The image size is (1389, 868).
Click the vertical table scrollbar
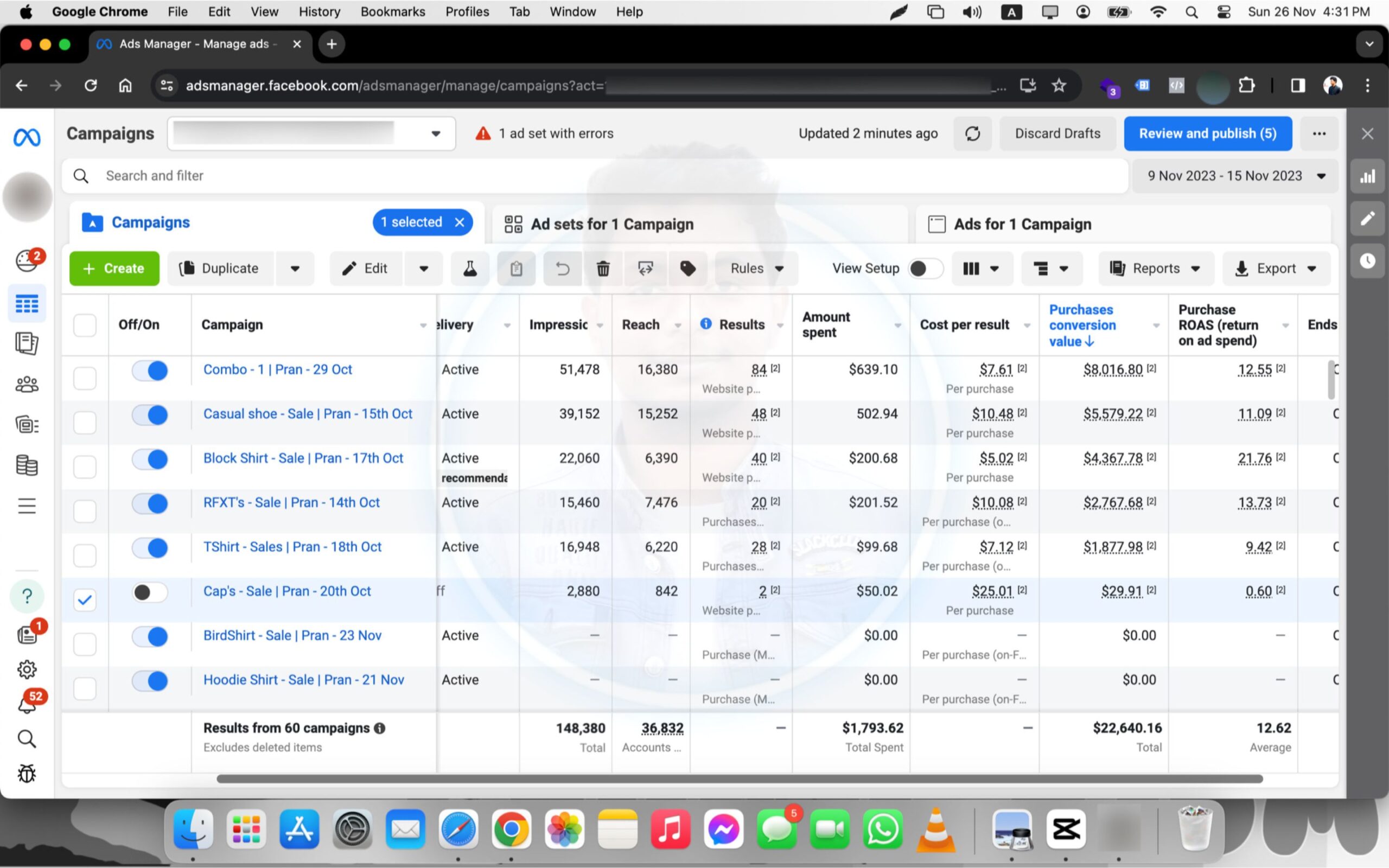pyautogui.click(x=1331, y=380)
